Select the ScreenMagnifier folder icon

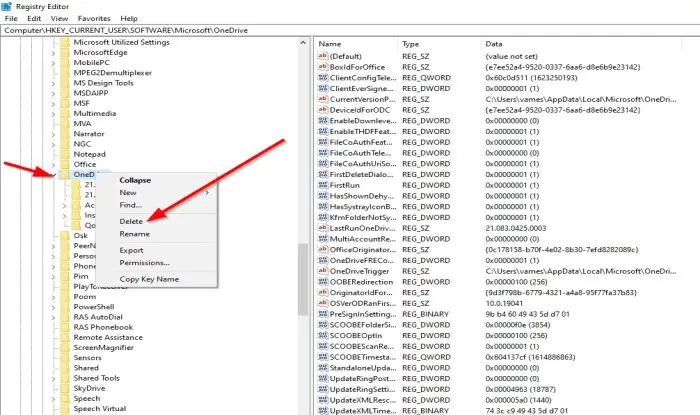(x=65, y=348)
